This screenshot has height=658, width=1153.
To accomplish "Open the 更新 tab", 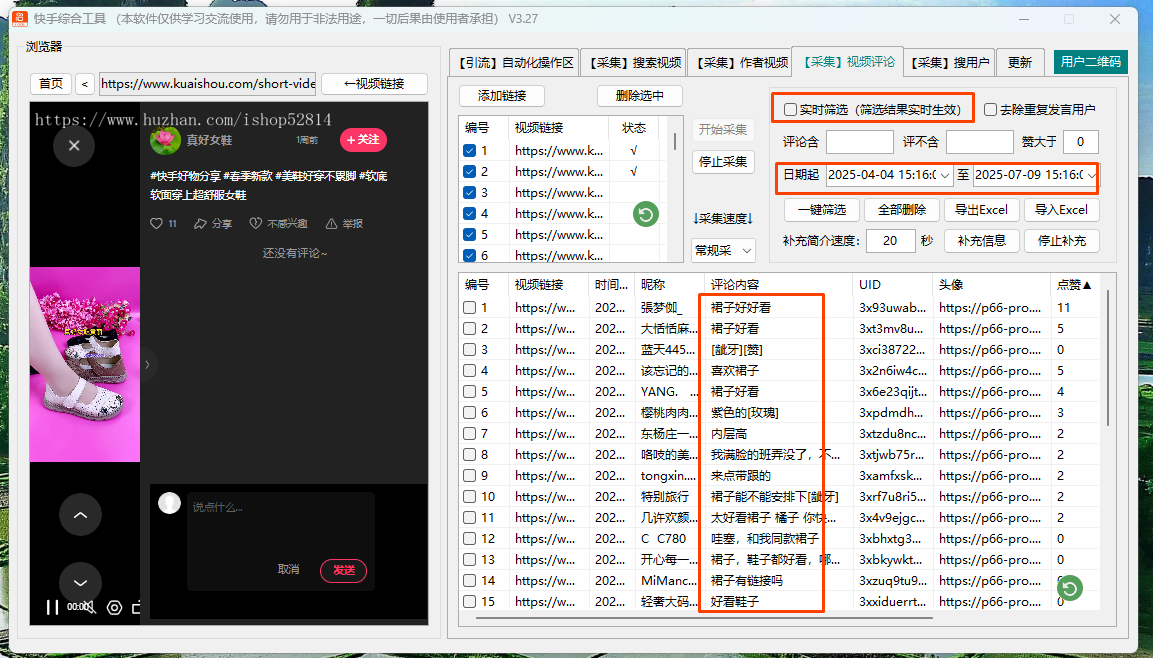I will coord(1020,62).
